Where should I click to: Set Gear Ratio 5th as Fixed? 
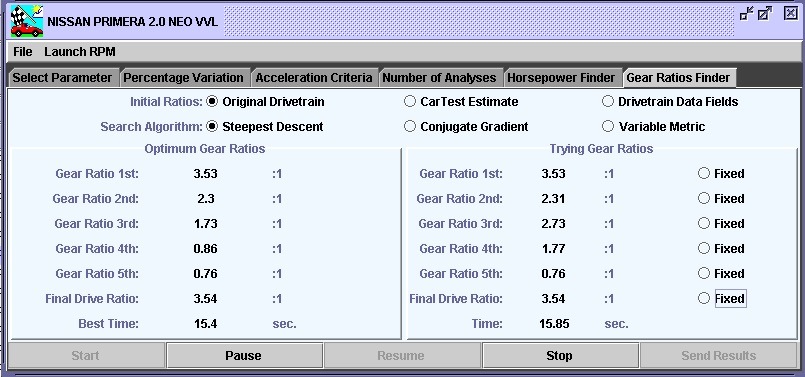click(721, 273)
